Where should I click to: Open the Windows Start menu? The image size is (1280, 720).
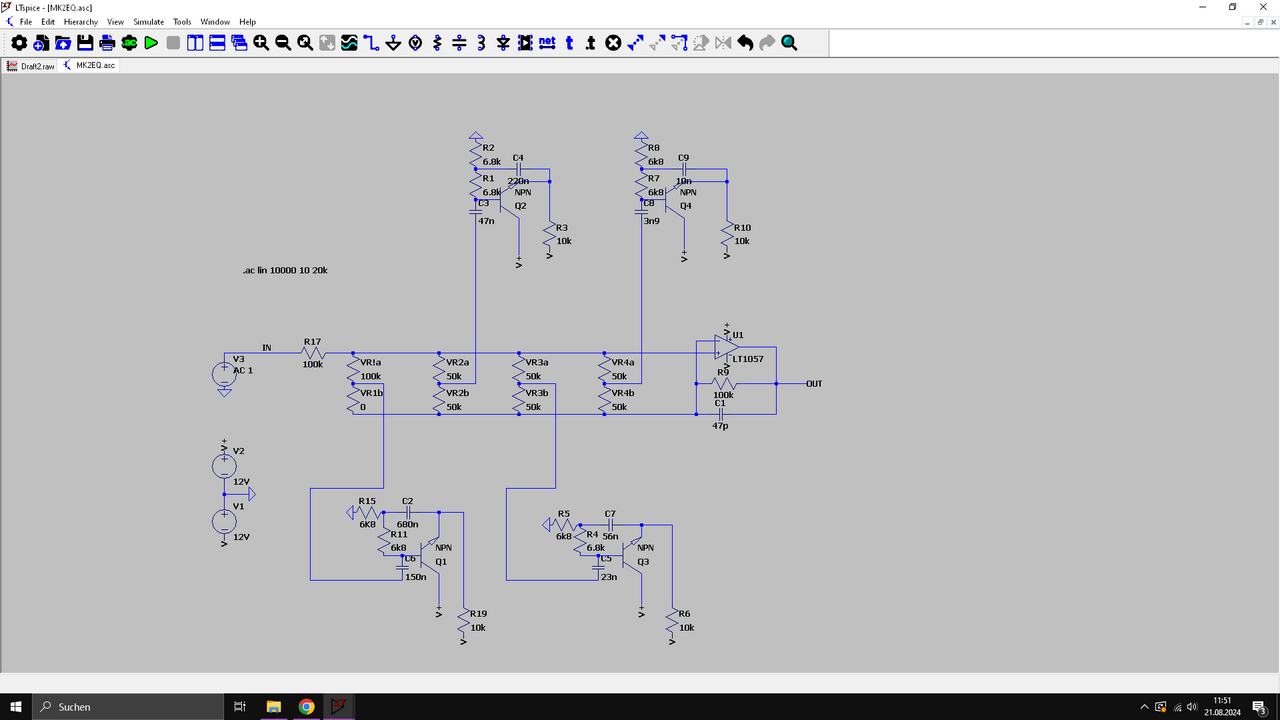coord(16,706)
